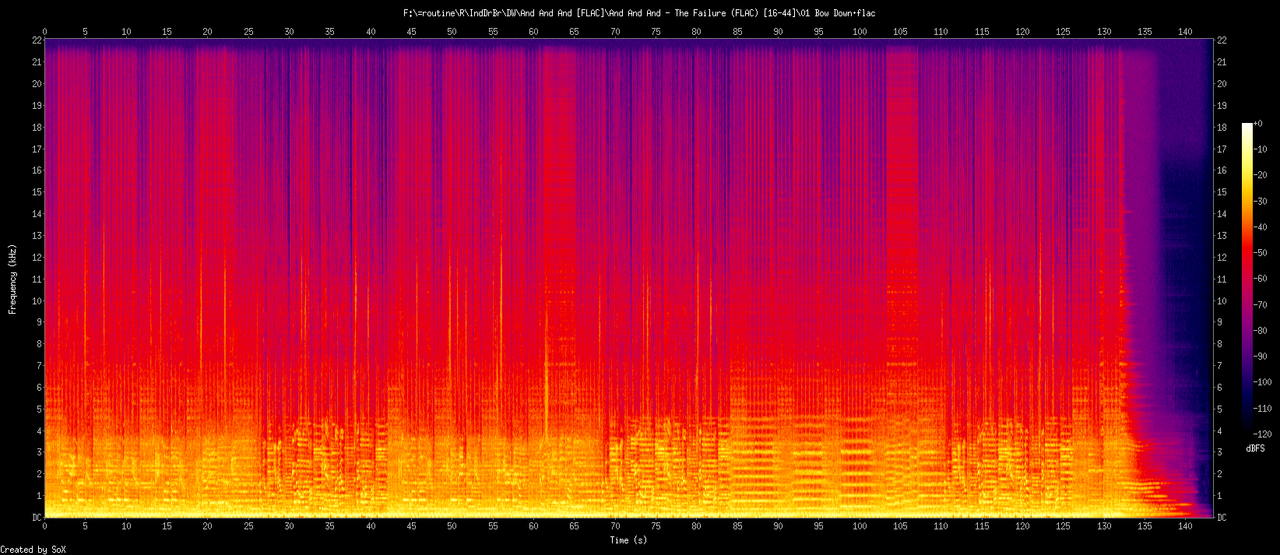
Task: Click the "5" tick on the right frequency axis
Action: click(x=1220, y=409)
